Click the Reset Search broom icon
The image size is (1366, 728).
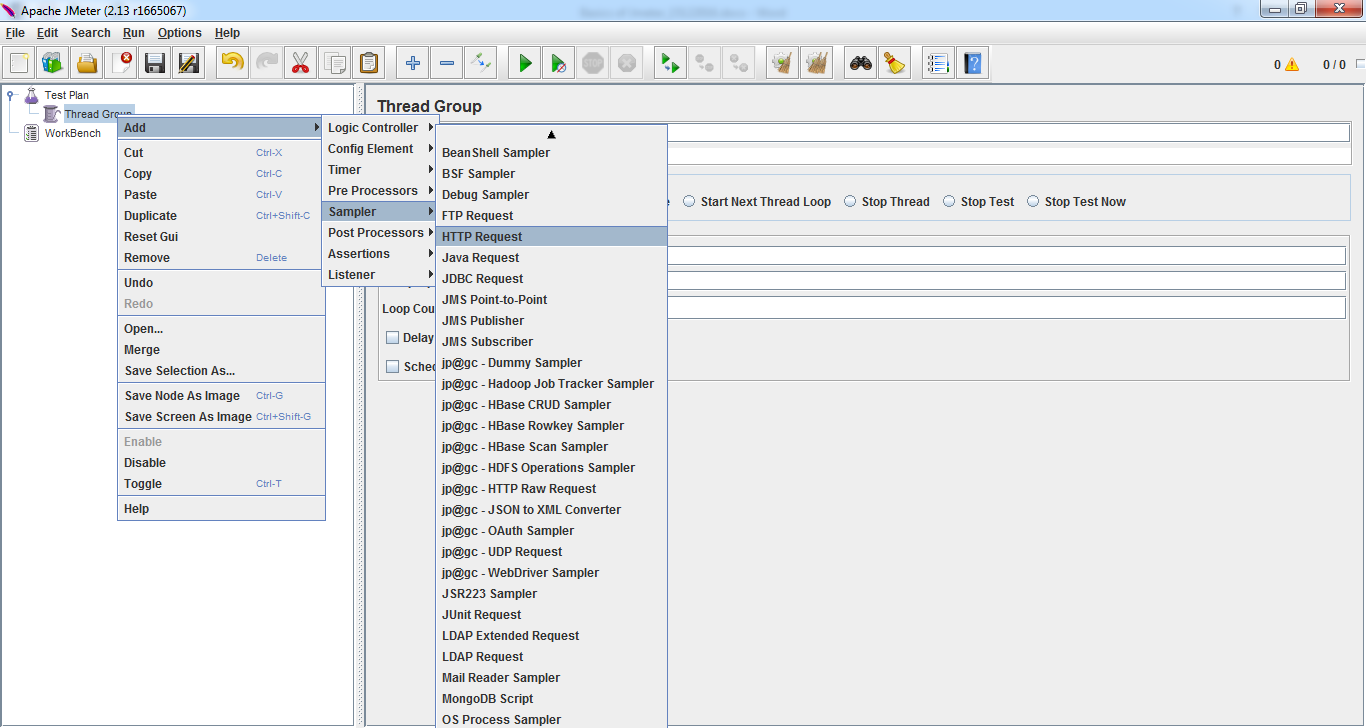point(894,63)
